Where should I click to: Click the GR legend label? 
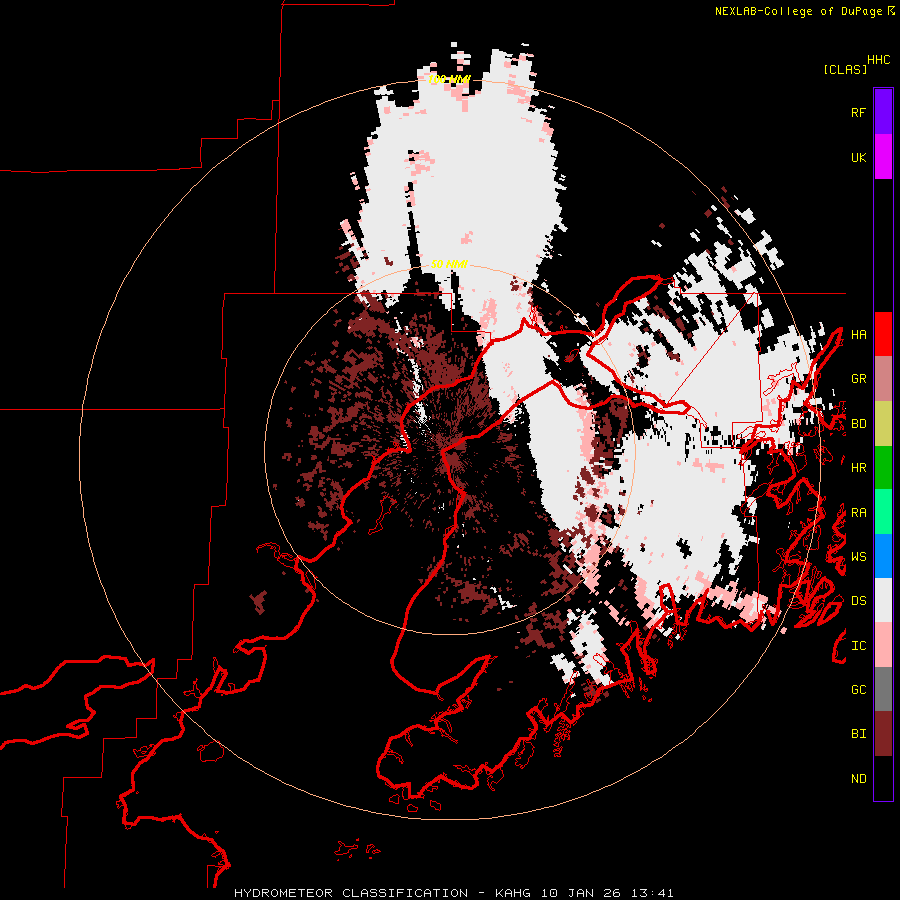click(x=858, y=379)
